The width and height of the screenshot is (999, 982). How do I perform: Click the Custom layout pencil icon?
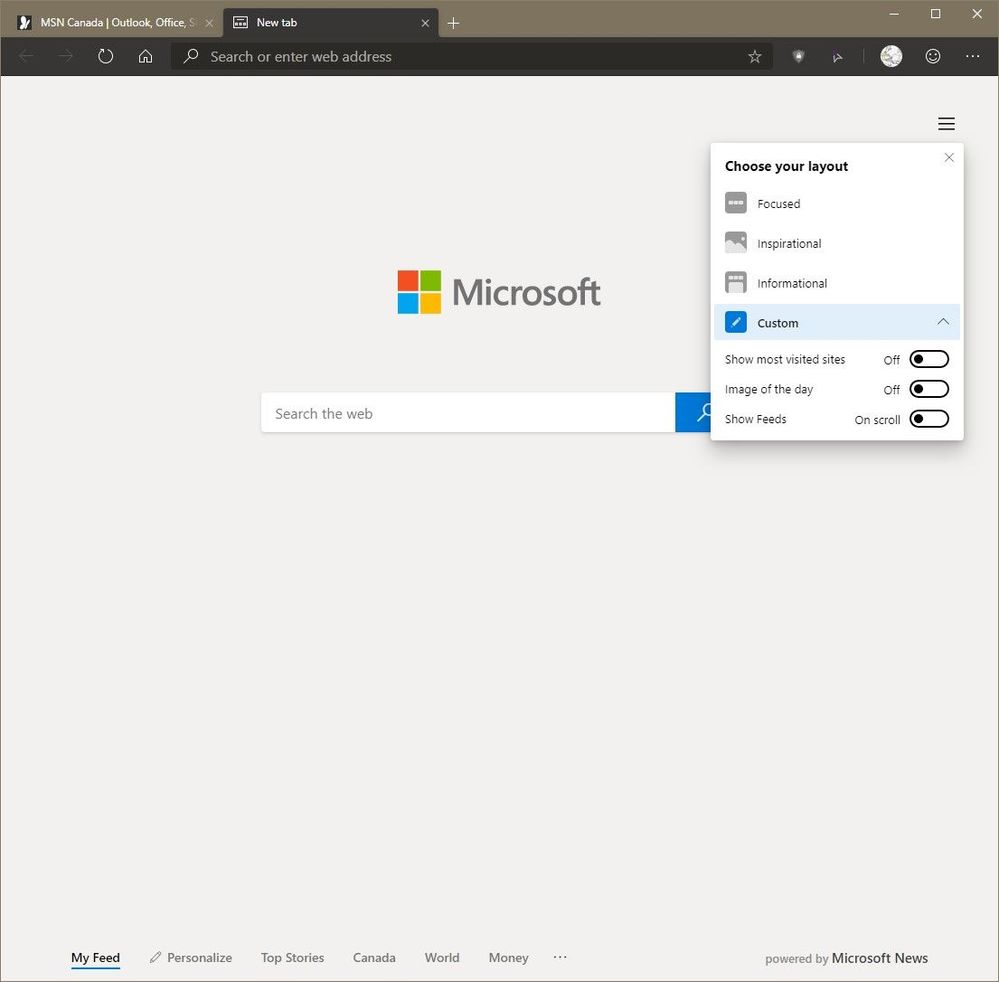736,322
